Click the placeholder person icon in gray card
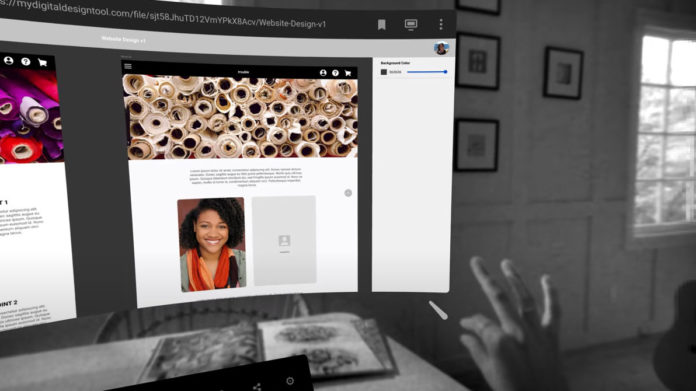The image size is (696, 391). (284, 241)
